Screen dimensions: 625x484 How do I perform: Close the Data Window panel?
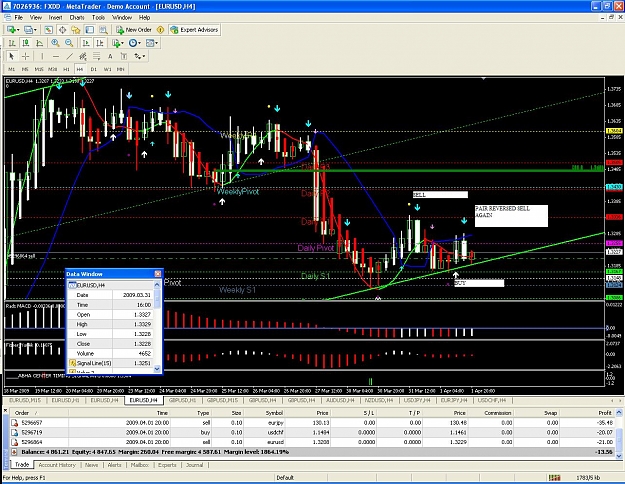(158, 274)
